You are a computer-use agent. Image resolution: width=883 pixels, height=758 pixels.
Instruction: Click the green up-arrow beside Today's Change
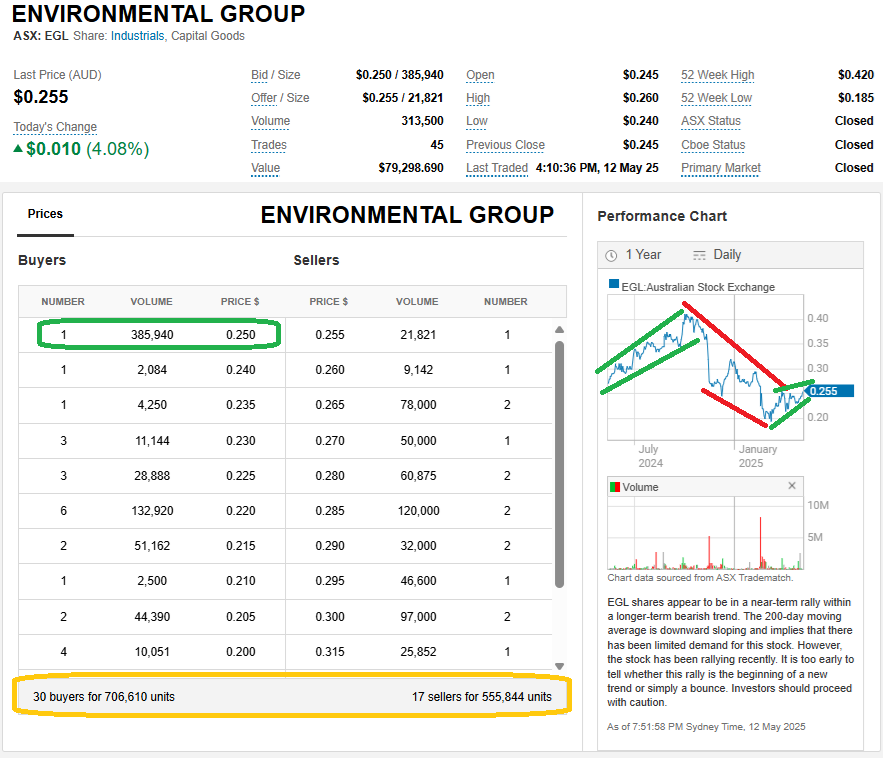(x=18, y=149)
